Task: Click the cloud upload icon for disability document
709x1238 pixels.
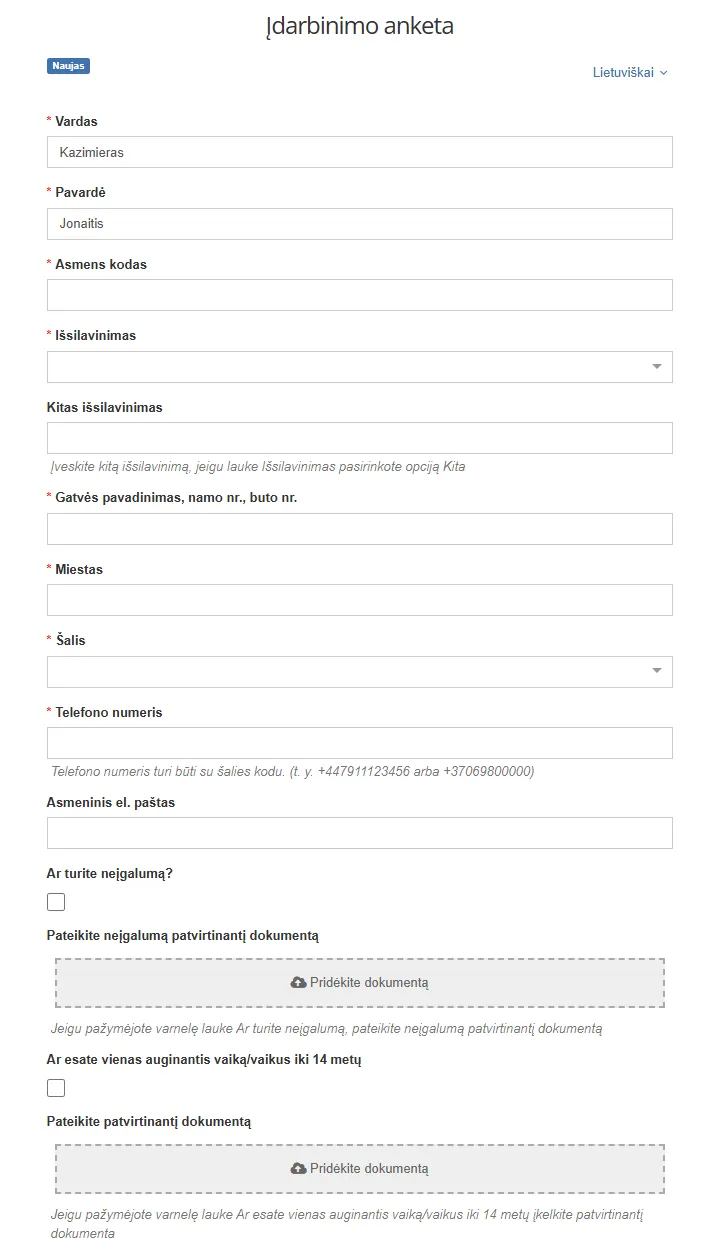Action: 299,983
